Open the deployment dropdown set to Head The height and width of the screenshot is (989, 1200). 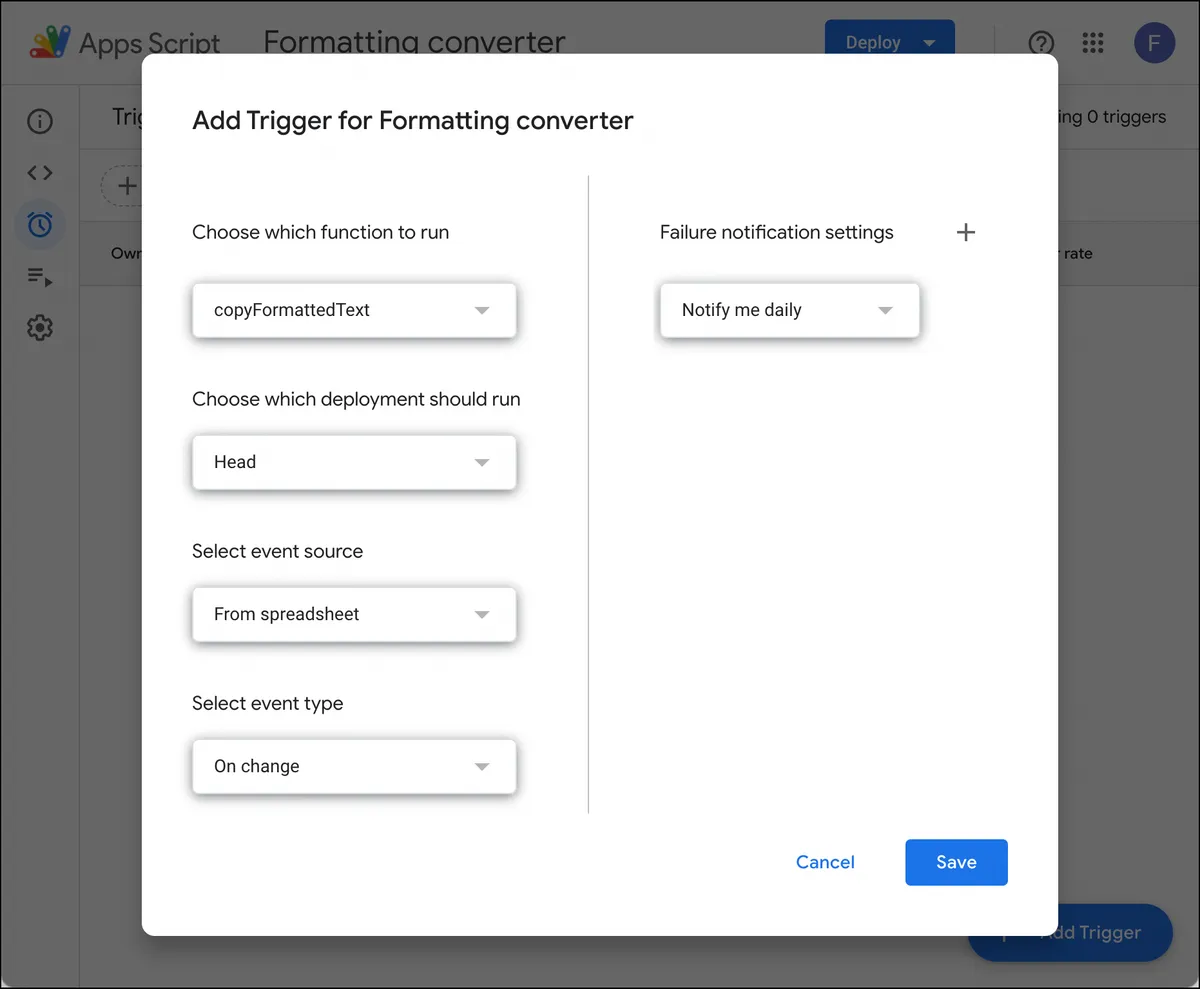pos(354,462)
